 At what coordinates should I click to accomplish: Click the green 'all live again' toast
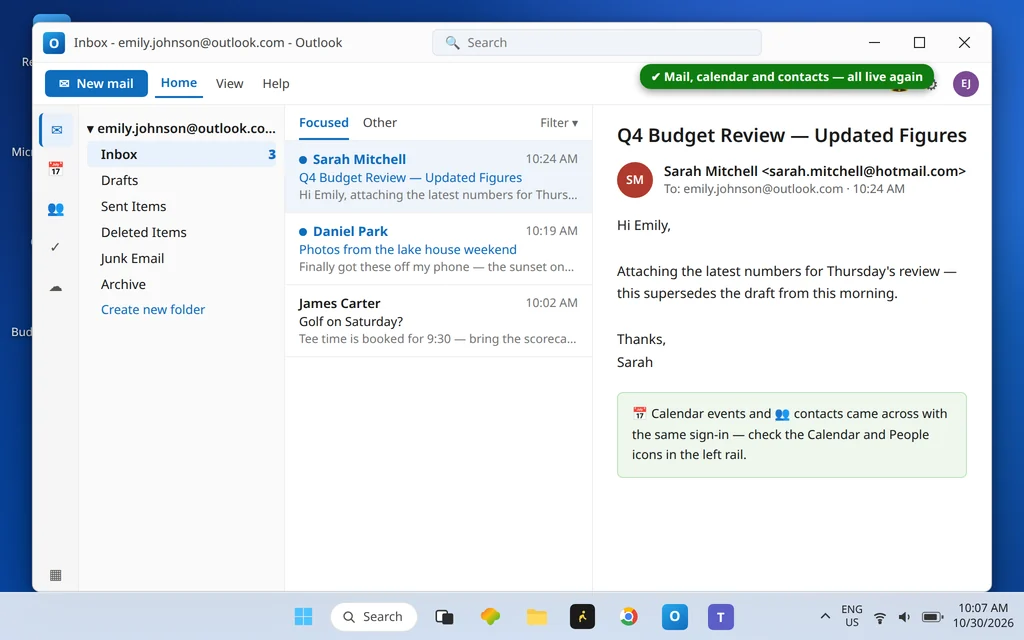[x=786, y=77]
